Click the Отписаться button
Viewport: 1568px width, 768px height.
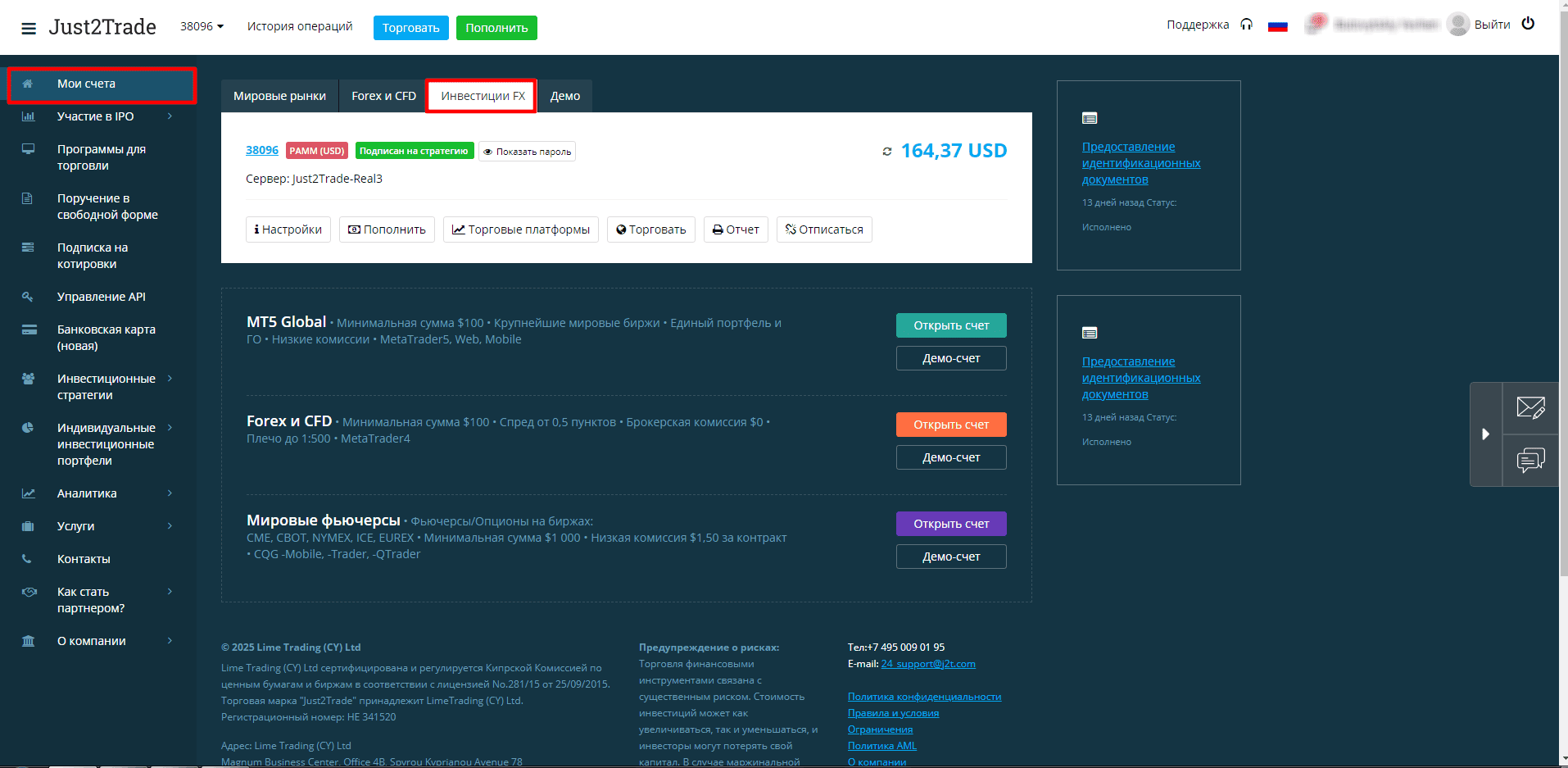[x=824, y=229]
